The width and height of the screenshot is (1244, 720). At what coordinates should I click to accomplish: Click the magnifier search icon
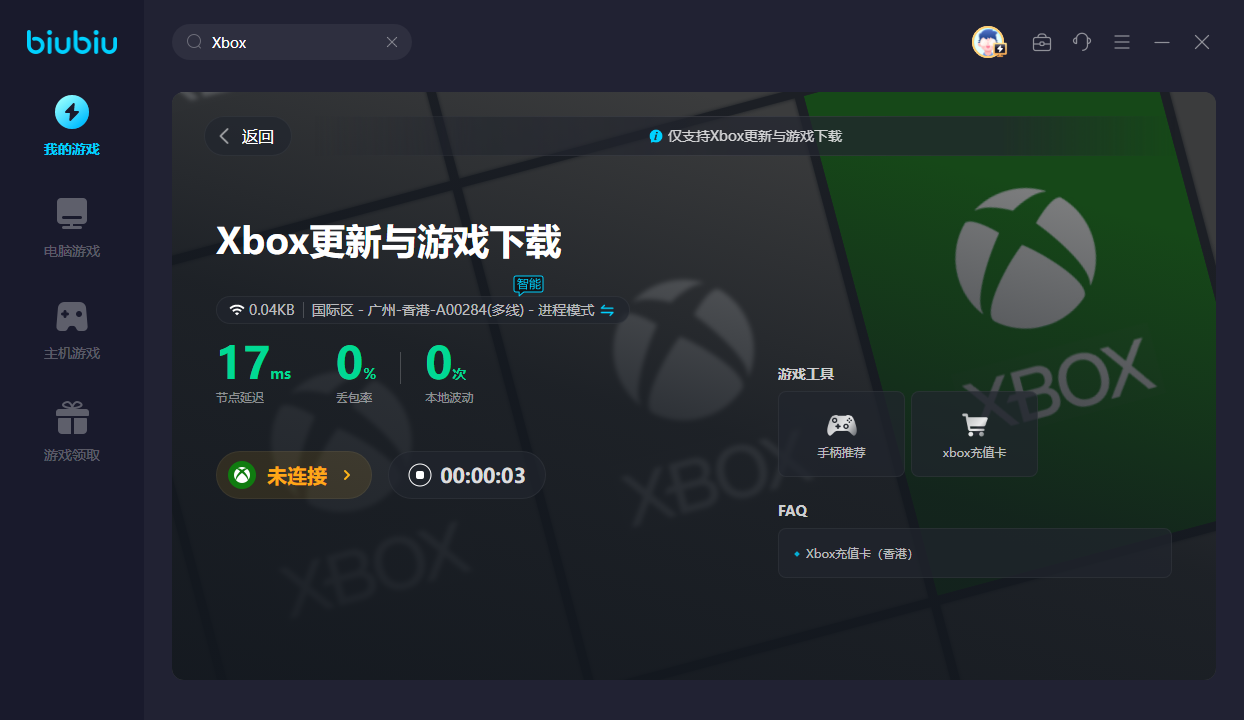coord(195,42)
